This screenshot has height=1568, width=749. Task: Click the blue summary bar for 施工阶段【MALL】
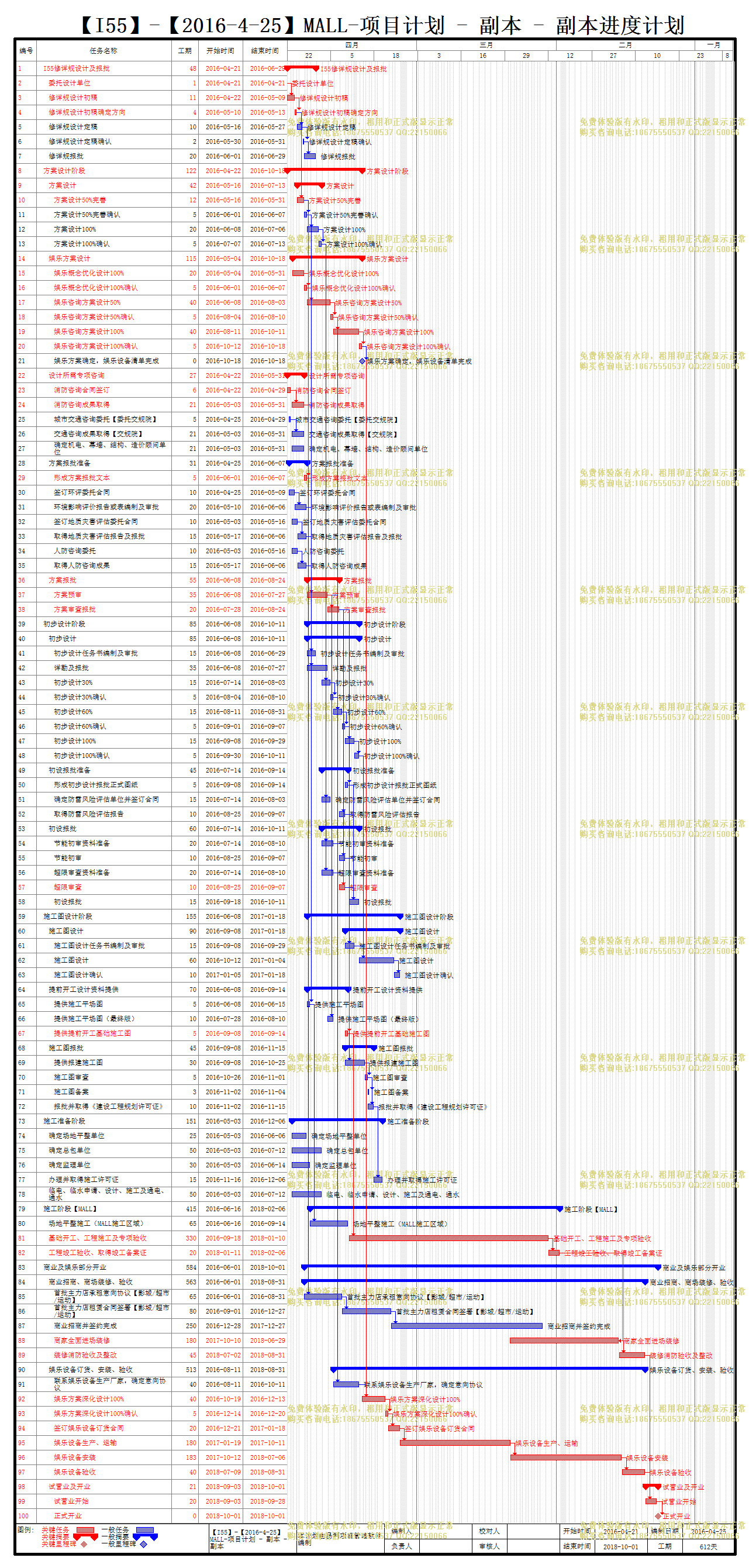point(435,1208)
